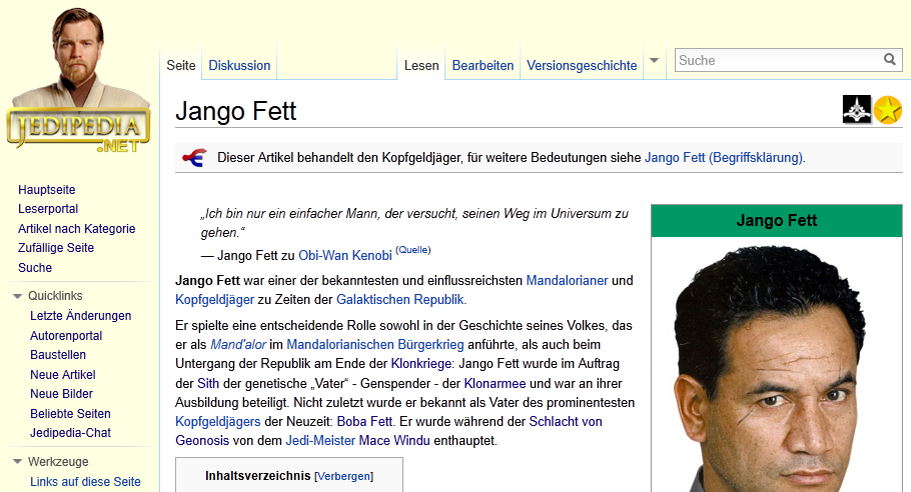Go to Hauptseite in sidebar
The height and width of the screenshot is (492, 911).
[46, 190]
